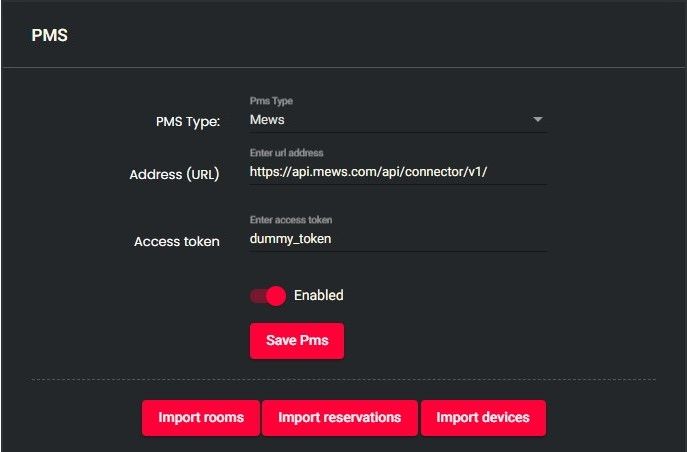Click the 'Address (URL)' row label
Screen dimensions: 687x452
click(x=174, y=174)
